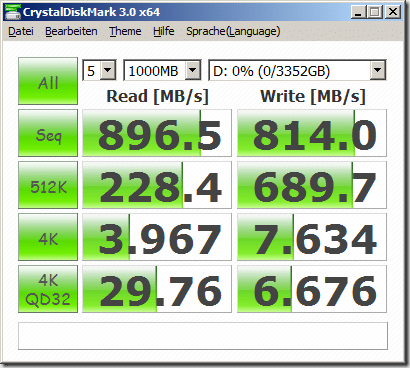Image resolution: width=410 pixels, height=368 pixels.
Task: Click the 4K write result 7.634
Action: point(312,237)
